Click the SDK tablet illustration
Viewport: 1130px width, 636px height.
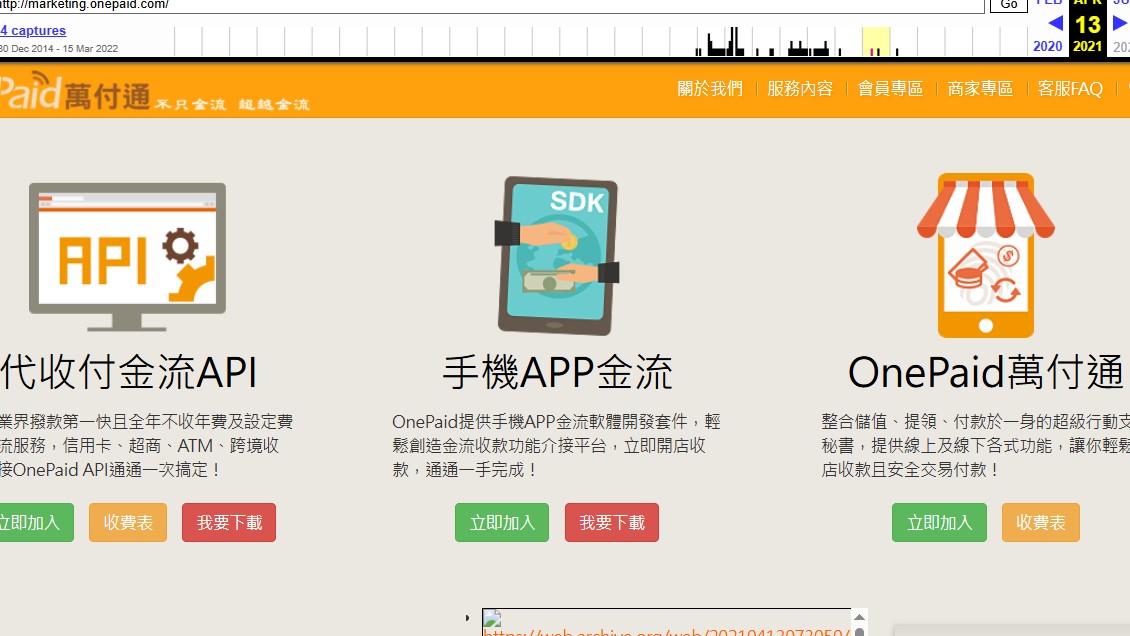point(558,256)
